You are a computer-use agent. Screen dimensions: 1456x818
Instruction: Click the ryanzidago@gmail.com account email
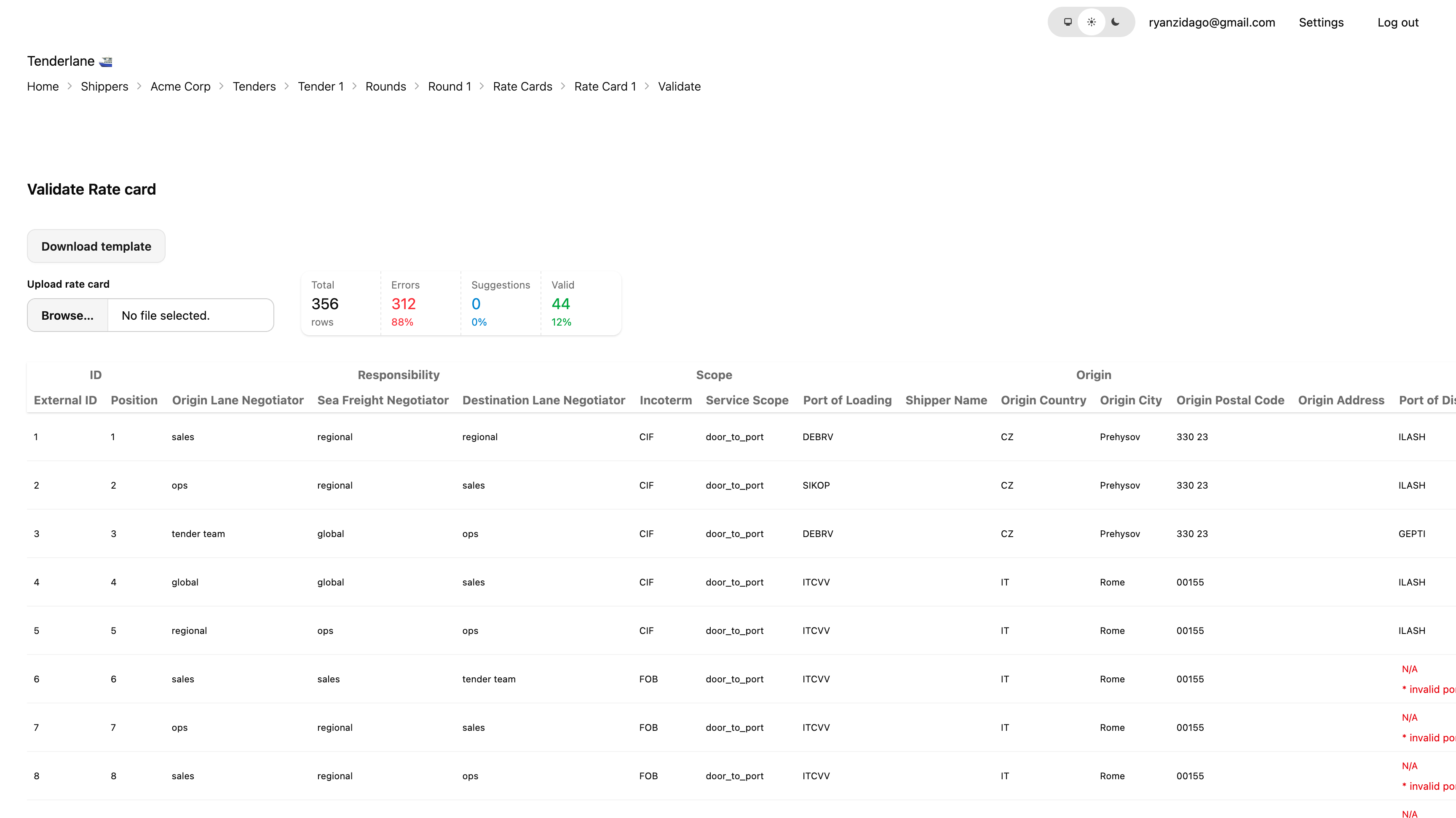[1212, 22]
